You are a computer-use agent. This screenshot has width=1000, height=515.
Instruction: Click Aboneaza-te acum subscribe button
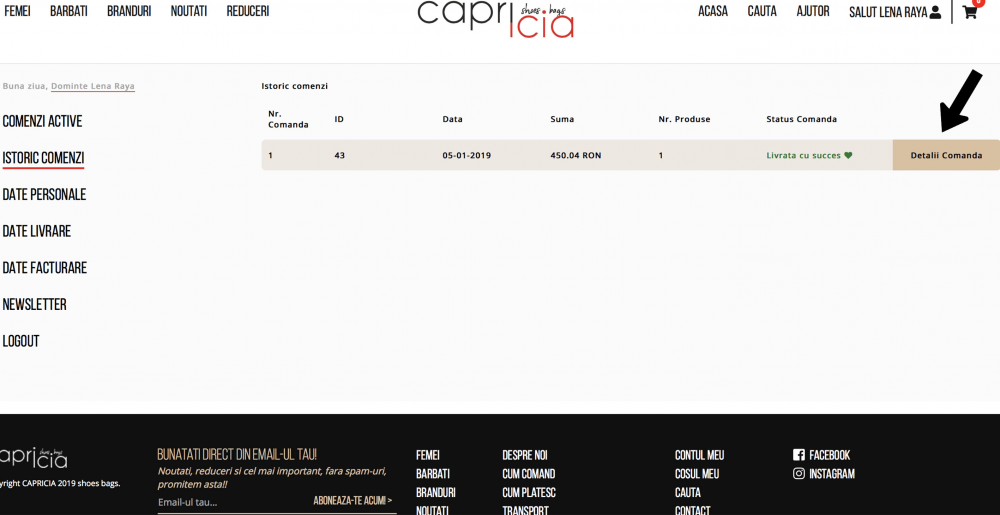tap(352, 501)
